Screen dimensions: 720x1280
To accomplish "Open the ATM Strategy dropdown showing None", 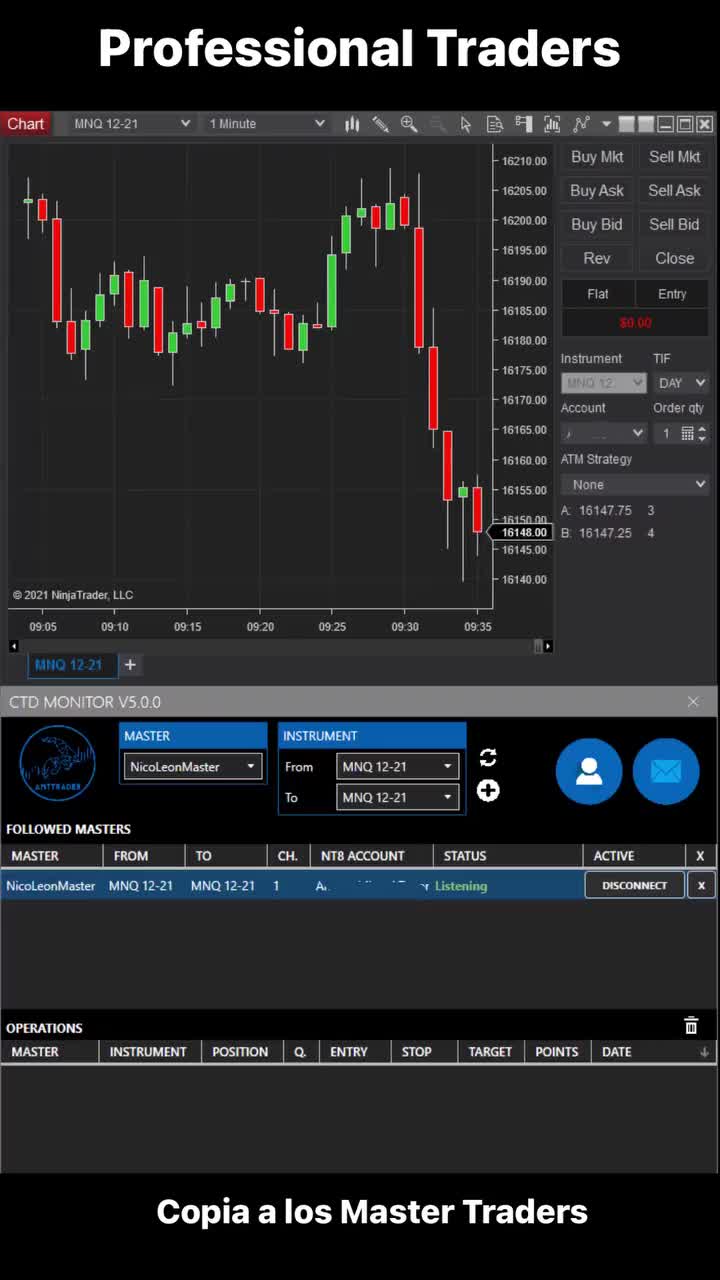I will [x=635, y=485].
